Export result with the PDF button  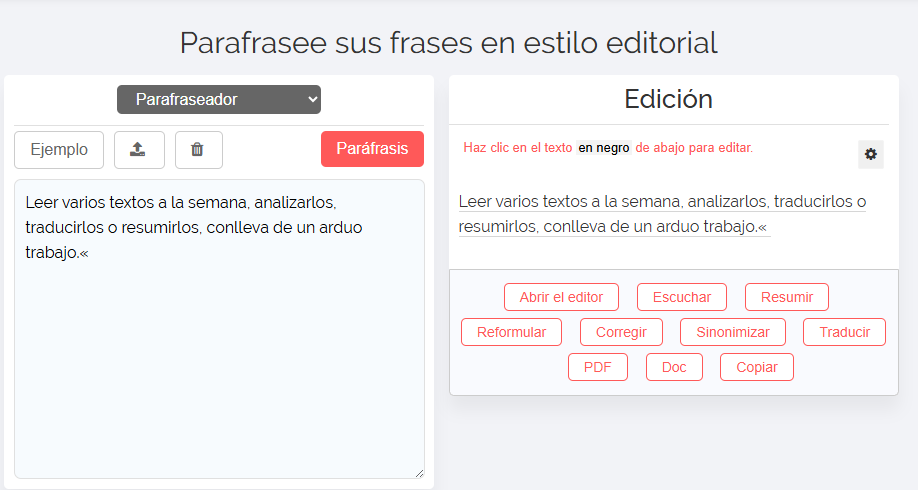[598, 367]
